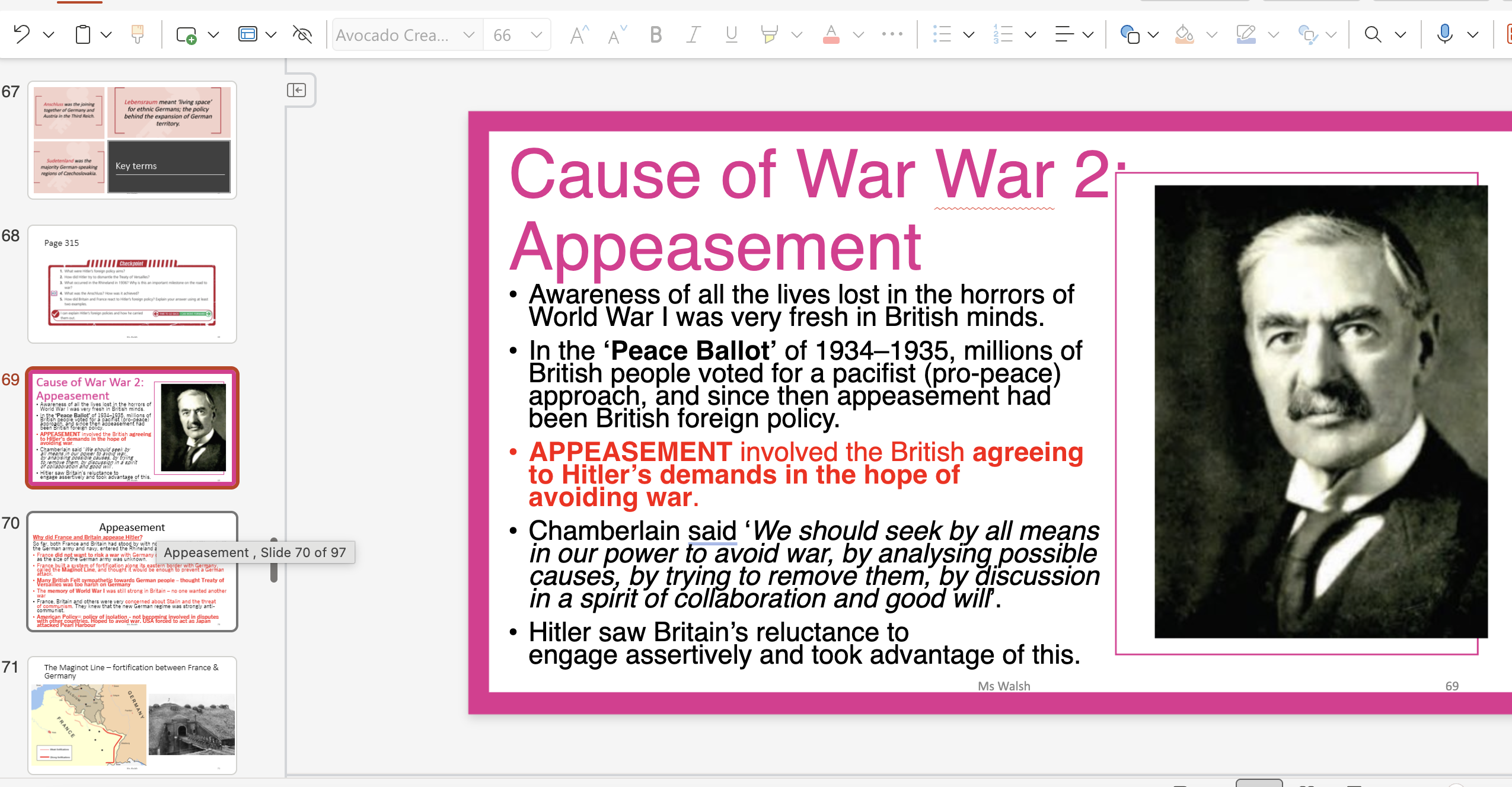The height and width of the screenshot is (787, 1512).
Task: Click the Undo arrow icon
Action: [x=22, y=34]
